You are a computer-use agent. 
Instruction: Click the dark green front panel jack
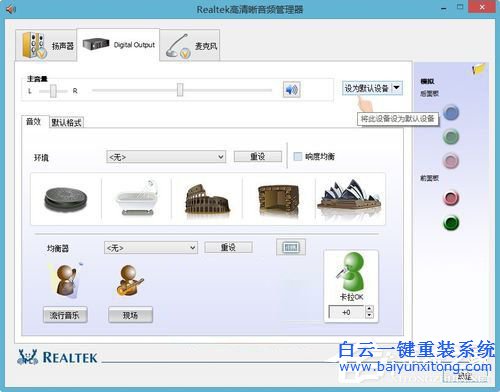(x=451, y=223)
